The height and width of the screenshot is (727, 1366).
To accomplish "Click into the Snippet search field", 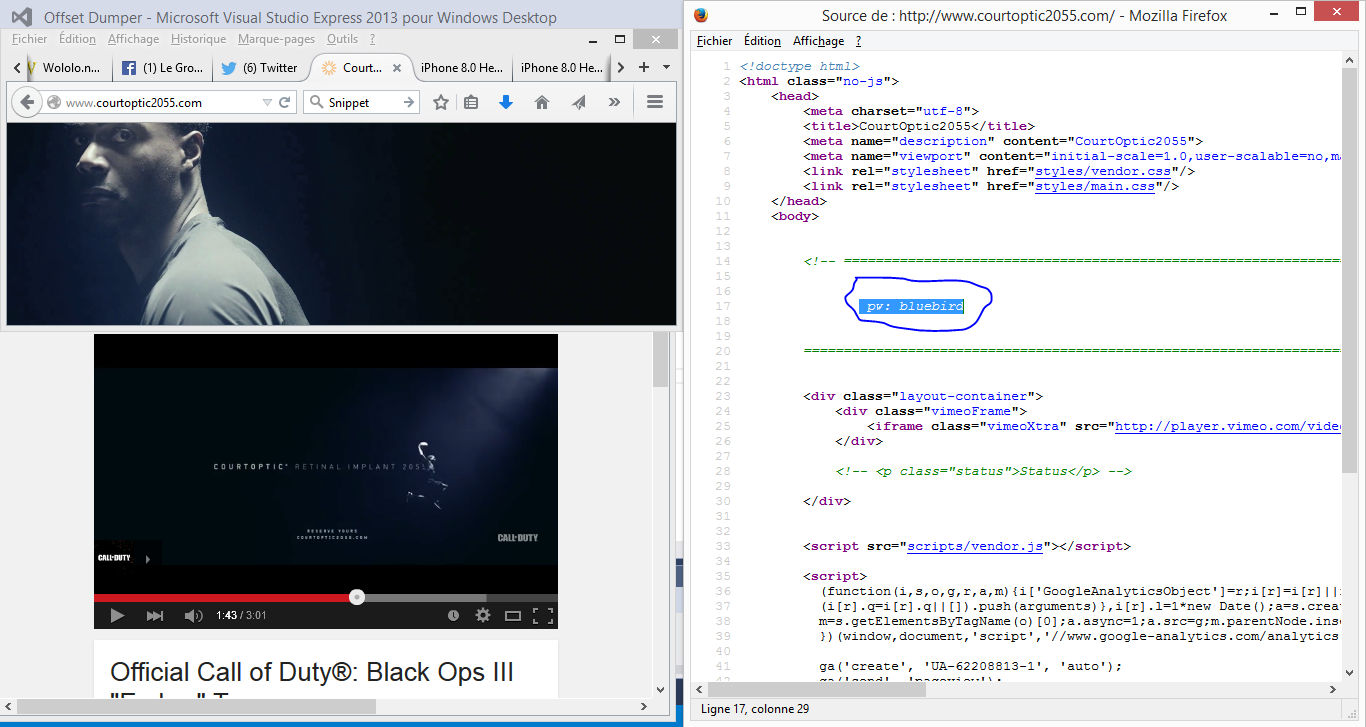I will click(x=362, y=102).
